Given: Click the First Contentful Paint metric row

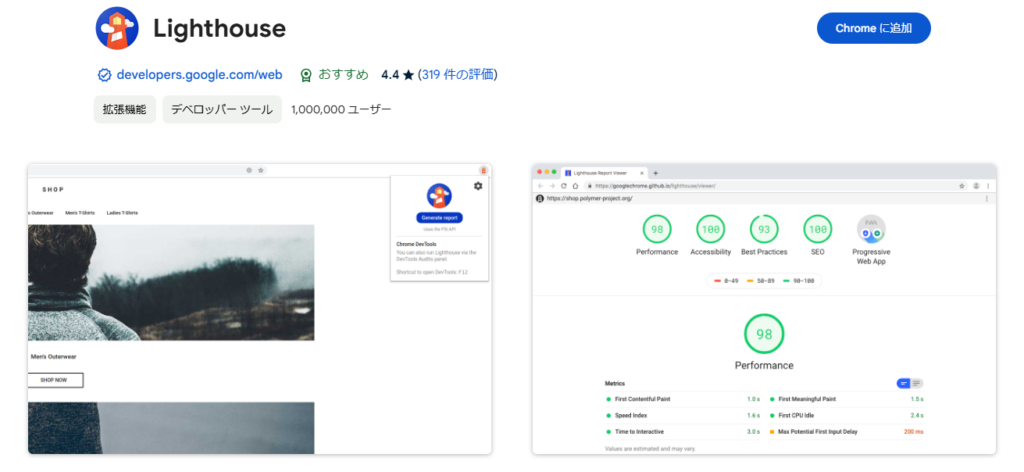Looking at the screenshot, I should 683,399.
